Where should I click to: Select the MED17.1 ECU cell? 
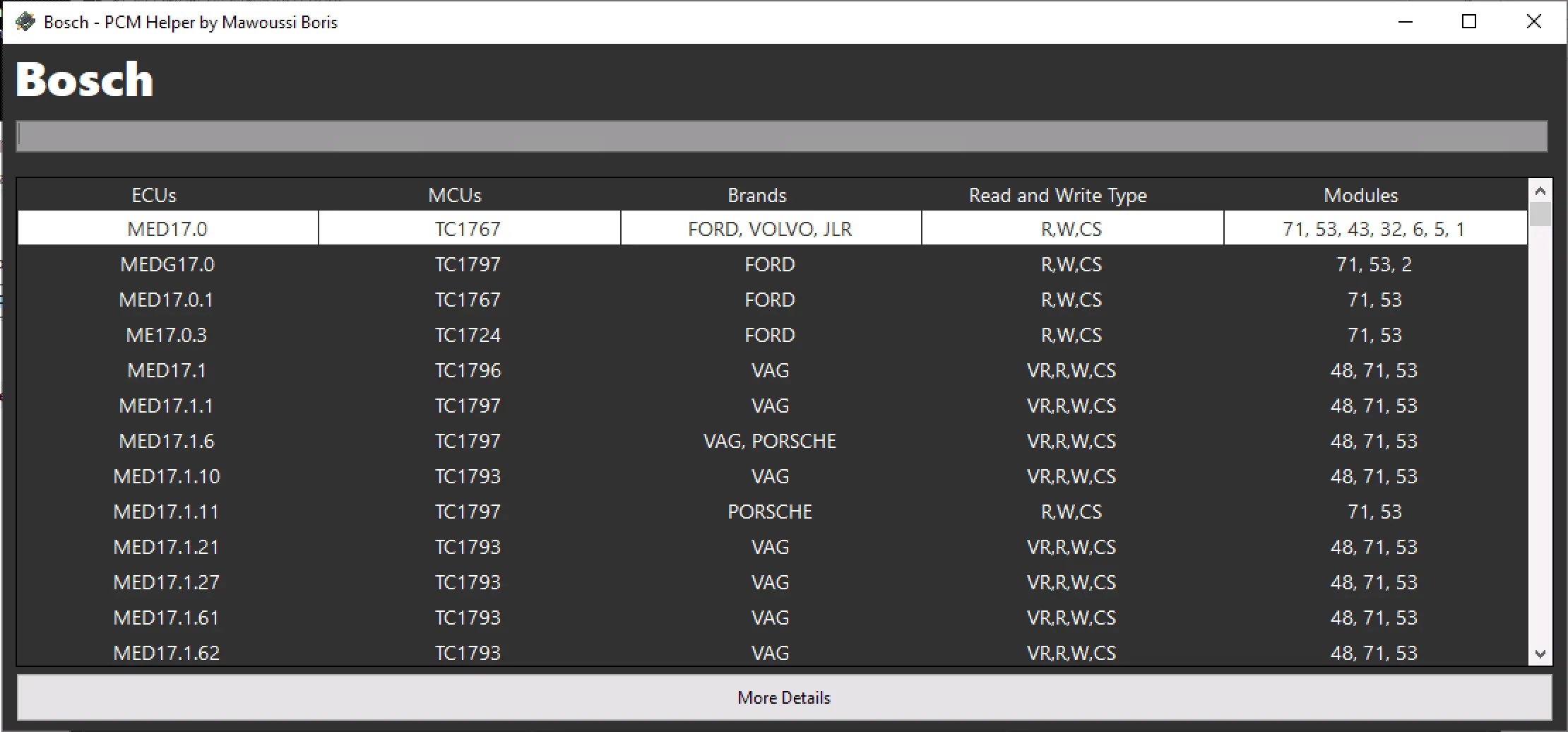pyautogui.click(x=167, y=370)
